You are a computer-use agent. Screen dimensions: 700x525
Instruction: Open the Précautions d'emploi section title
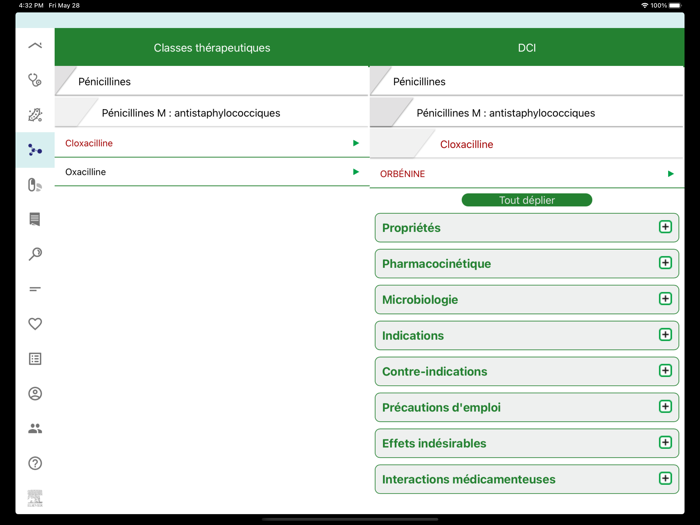441,408
